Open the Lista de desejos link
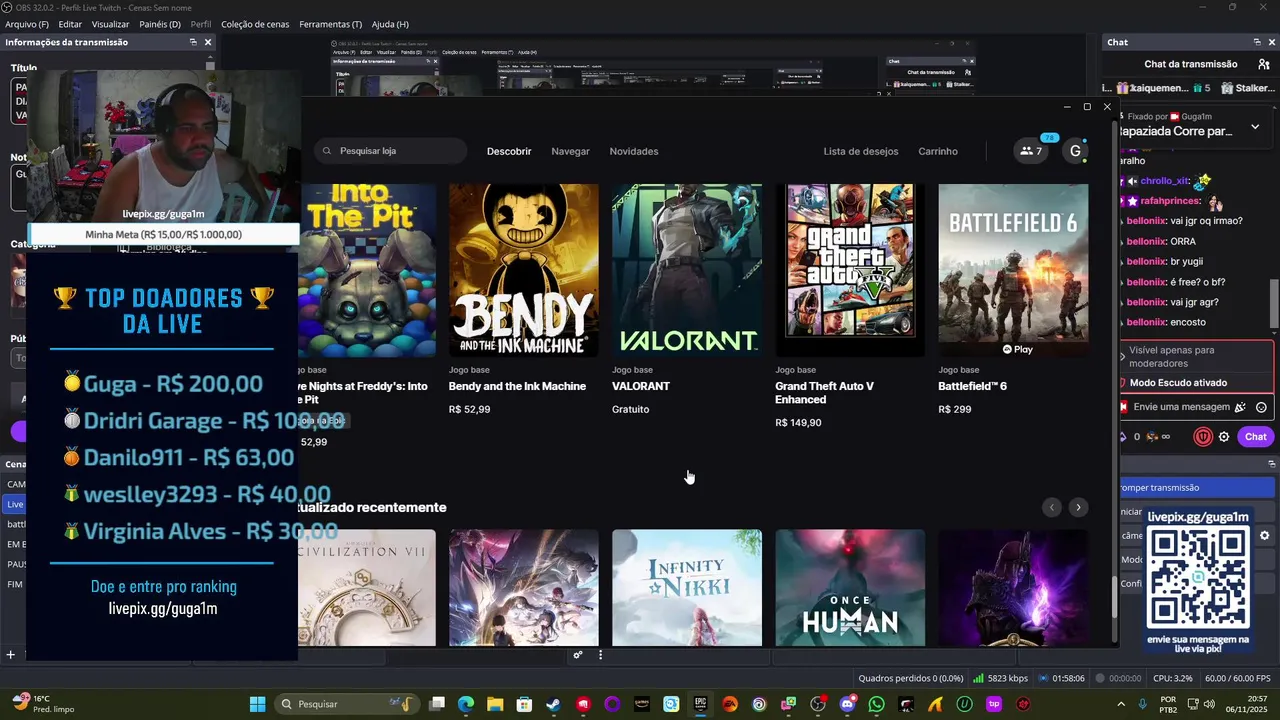The image size is (1280, 720). [861, 151]
